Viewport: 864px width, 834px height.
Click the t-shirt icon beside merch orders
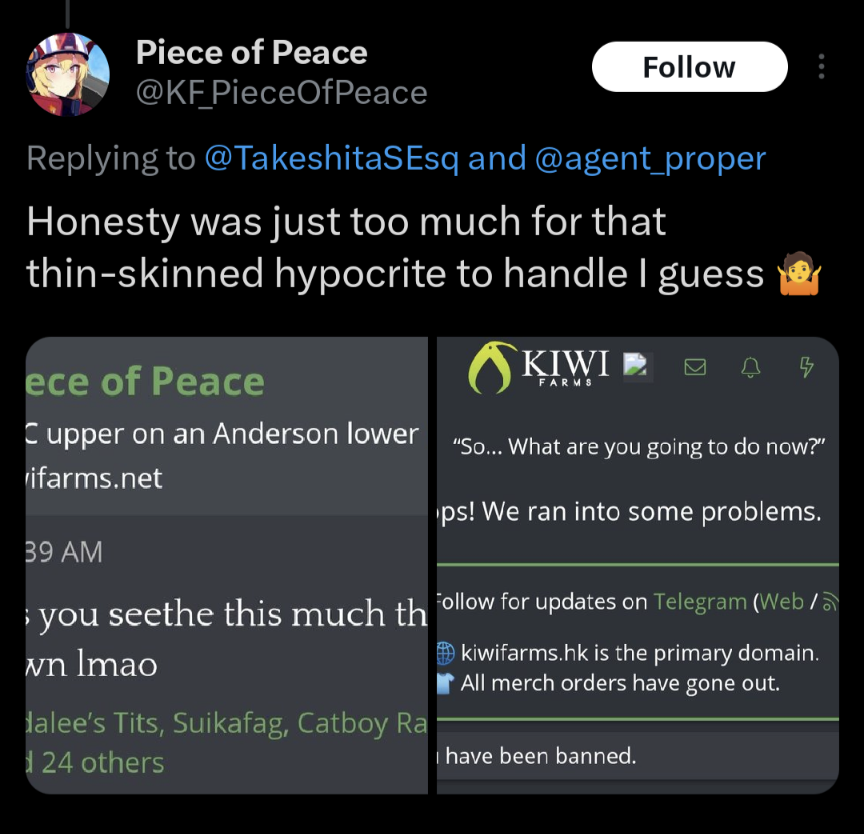click(x=446, y=684)
